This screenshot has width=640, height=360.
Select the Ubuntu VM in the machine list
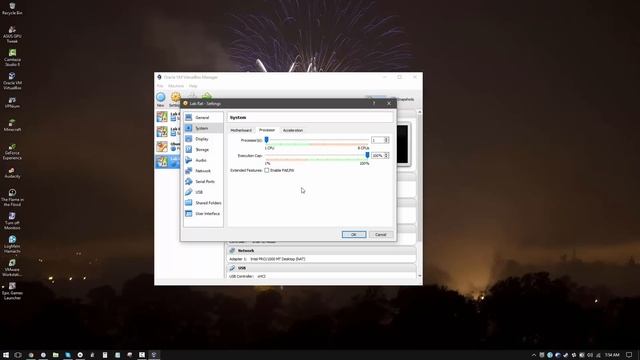click(168, 147)
